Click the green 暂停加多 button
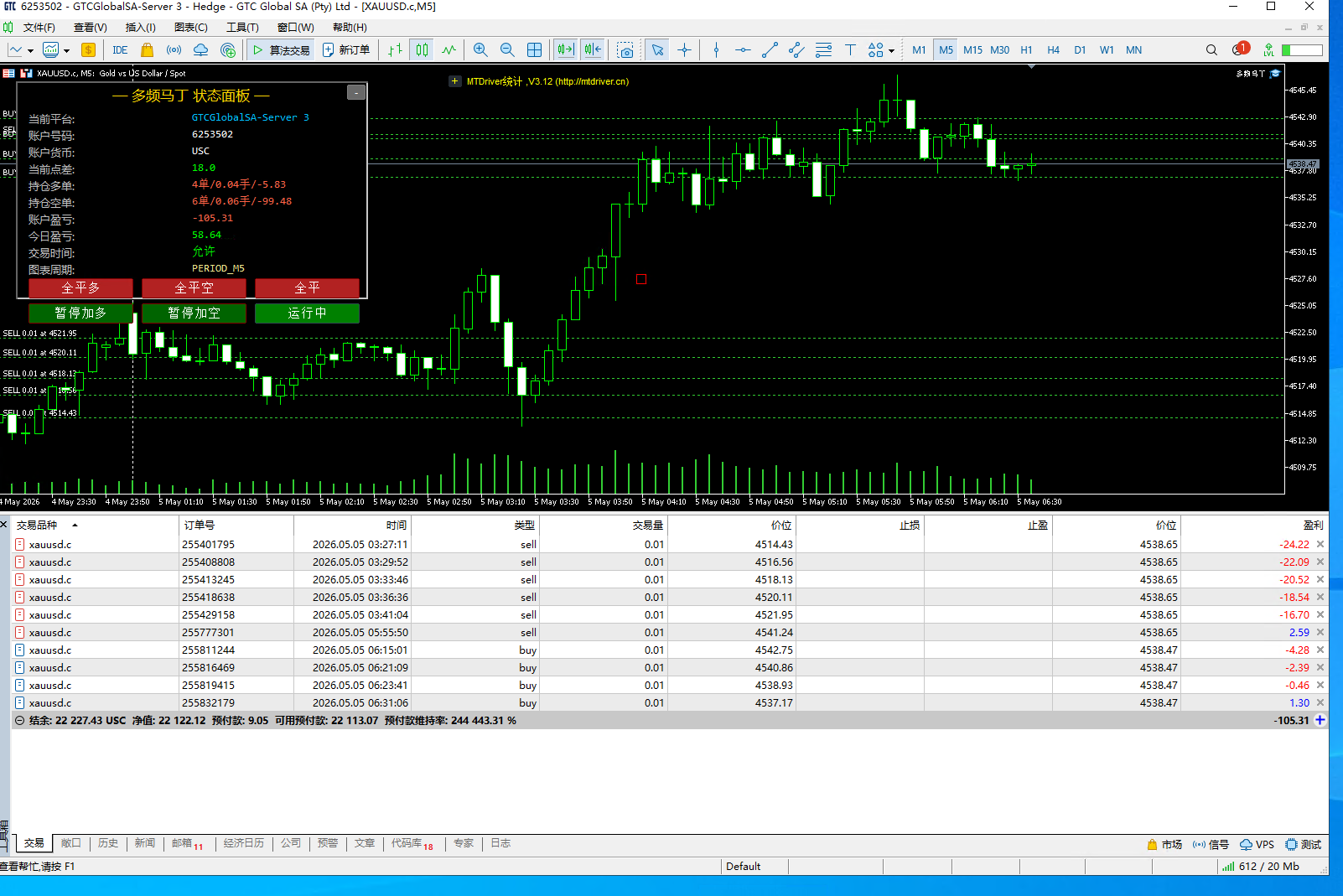The height and width of the screenshot is (896, 1343). pyautogui.click(x=80, y=313)
